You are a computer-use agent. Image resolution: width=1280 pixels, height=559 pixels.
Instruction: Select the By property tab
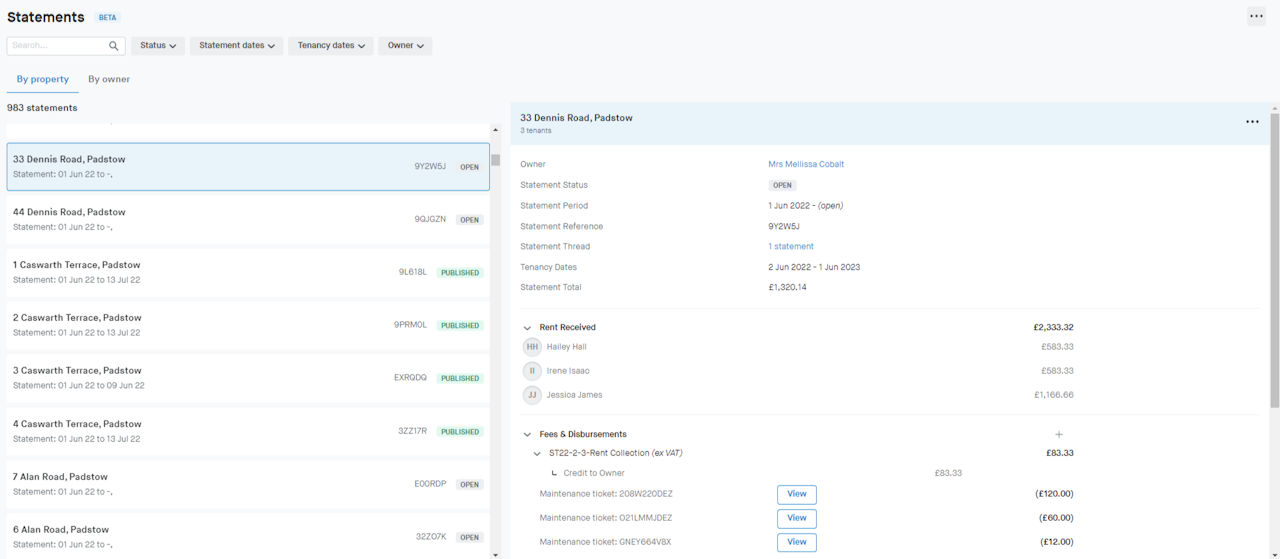click(x=43, y=79)
